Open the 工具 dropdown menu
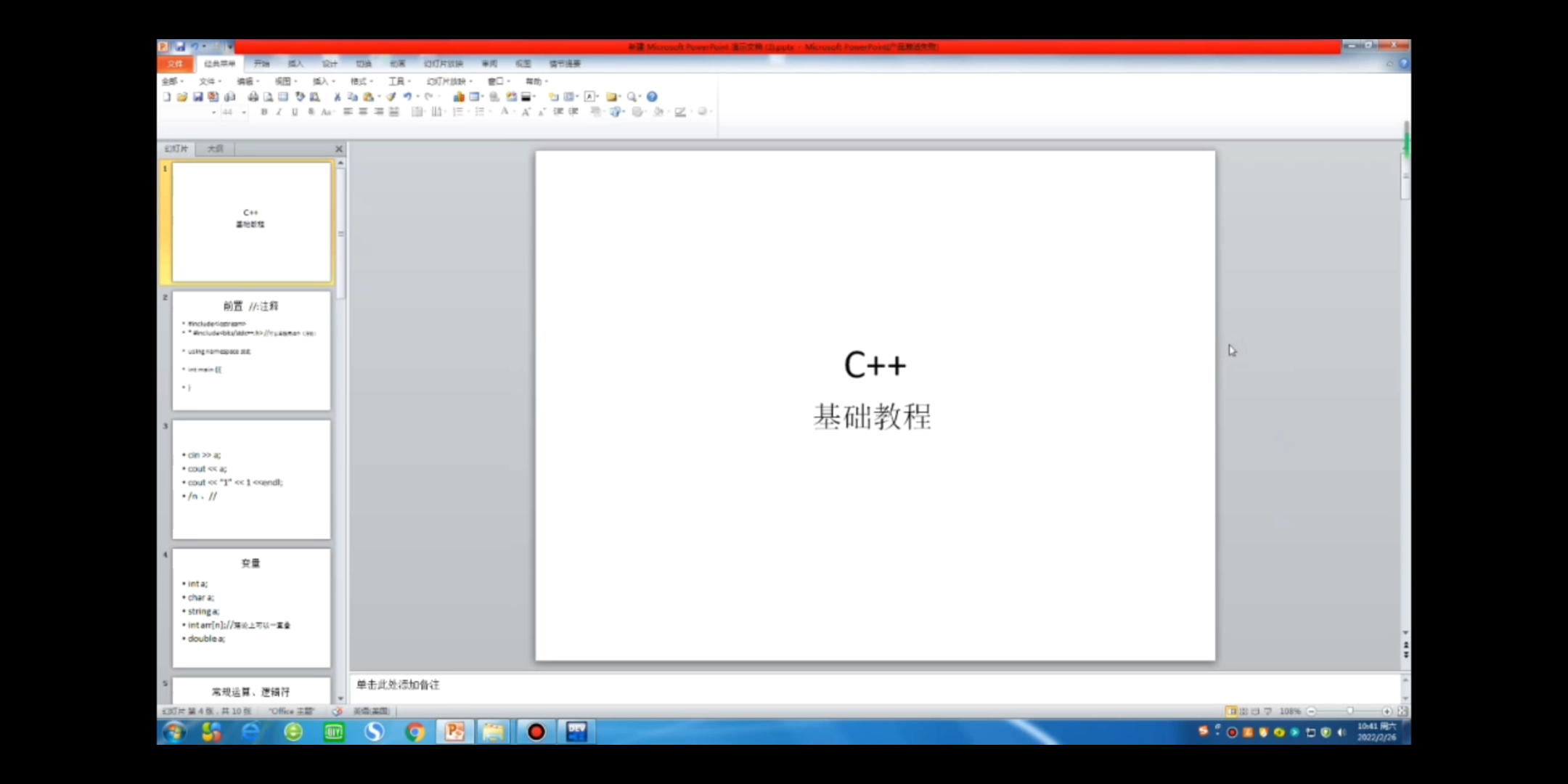The image size is (1568, 784). 399,81
